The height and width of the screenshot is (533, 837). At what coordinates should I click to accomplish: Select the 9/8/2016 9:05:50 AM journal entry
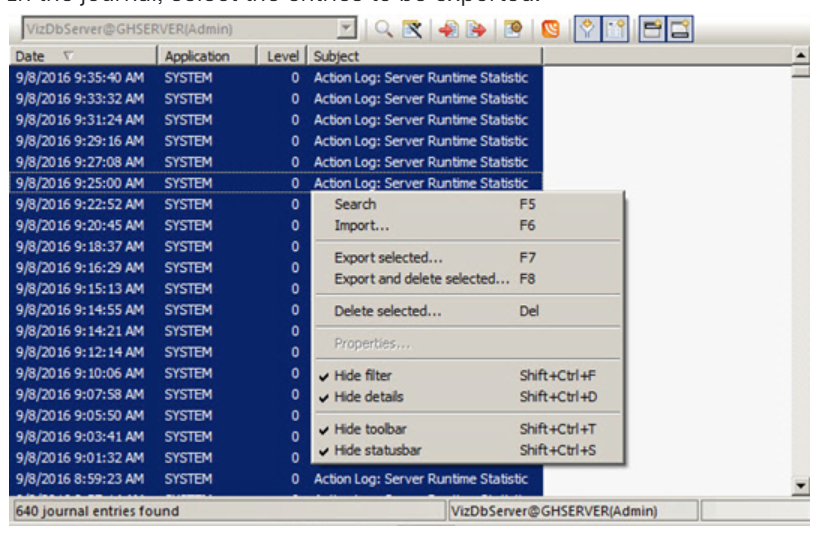click(x=160, y=416)
